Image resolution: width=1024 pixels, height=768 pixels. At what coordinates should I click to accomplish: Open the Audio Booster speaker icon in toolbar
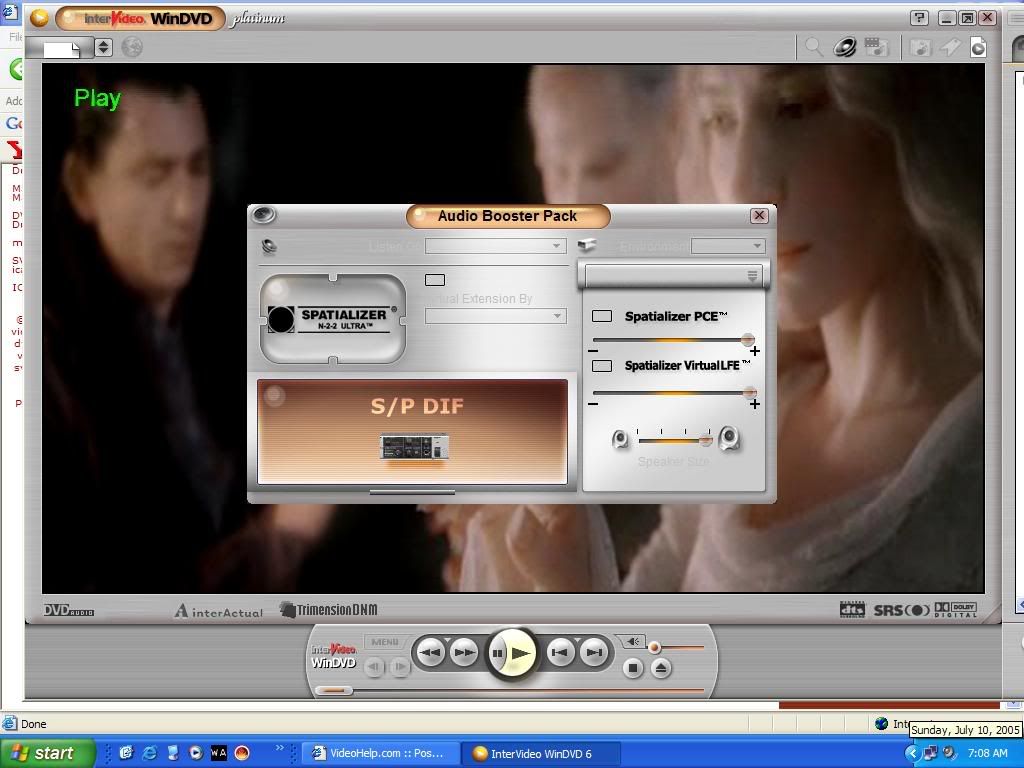(844, 47)
